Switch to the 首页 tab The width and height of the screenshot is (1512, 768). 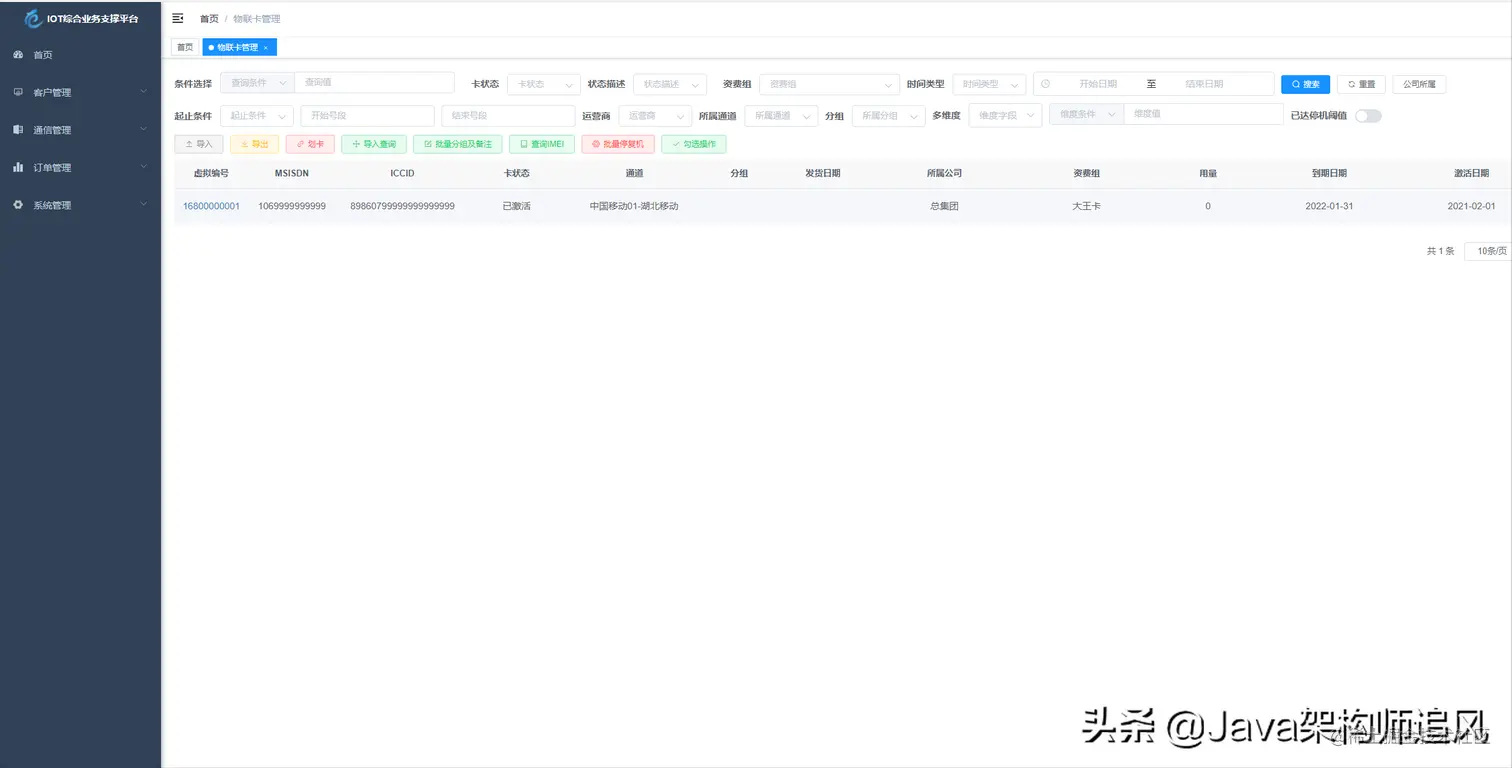tap(184, 47)
